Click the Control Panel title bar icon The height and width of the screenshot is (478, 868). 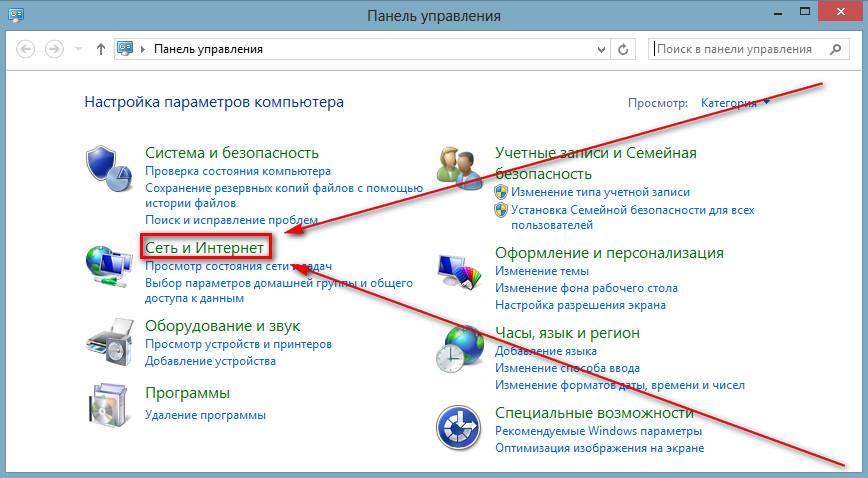tap(16, 14)
